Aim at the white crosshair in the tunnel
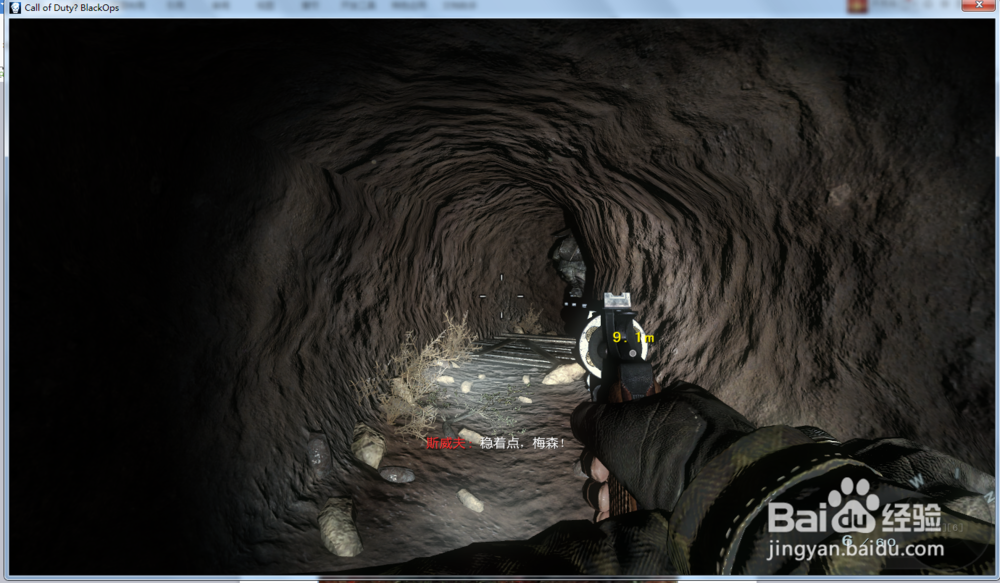This screenshot has width=1000, height=583. pos(501,296)
